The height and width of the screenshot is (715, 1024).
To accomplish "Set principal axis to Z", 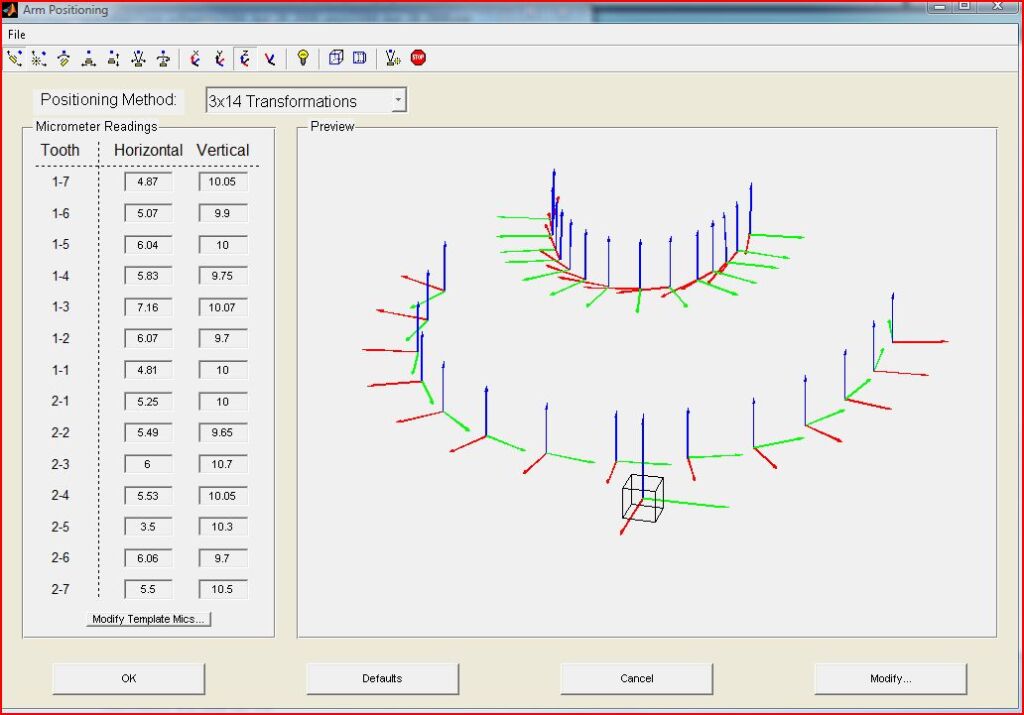I will [245, 59].
